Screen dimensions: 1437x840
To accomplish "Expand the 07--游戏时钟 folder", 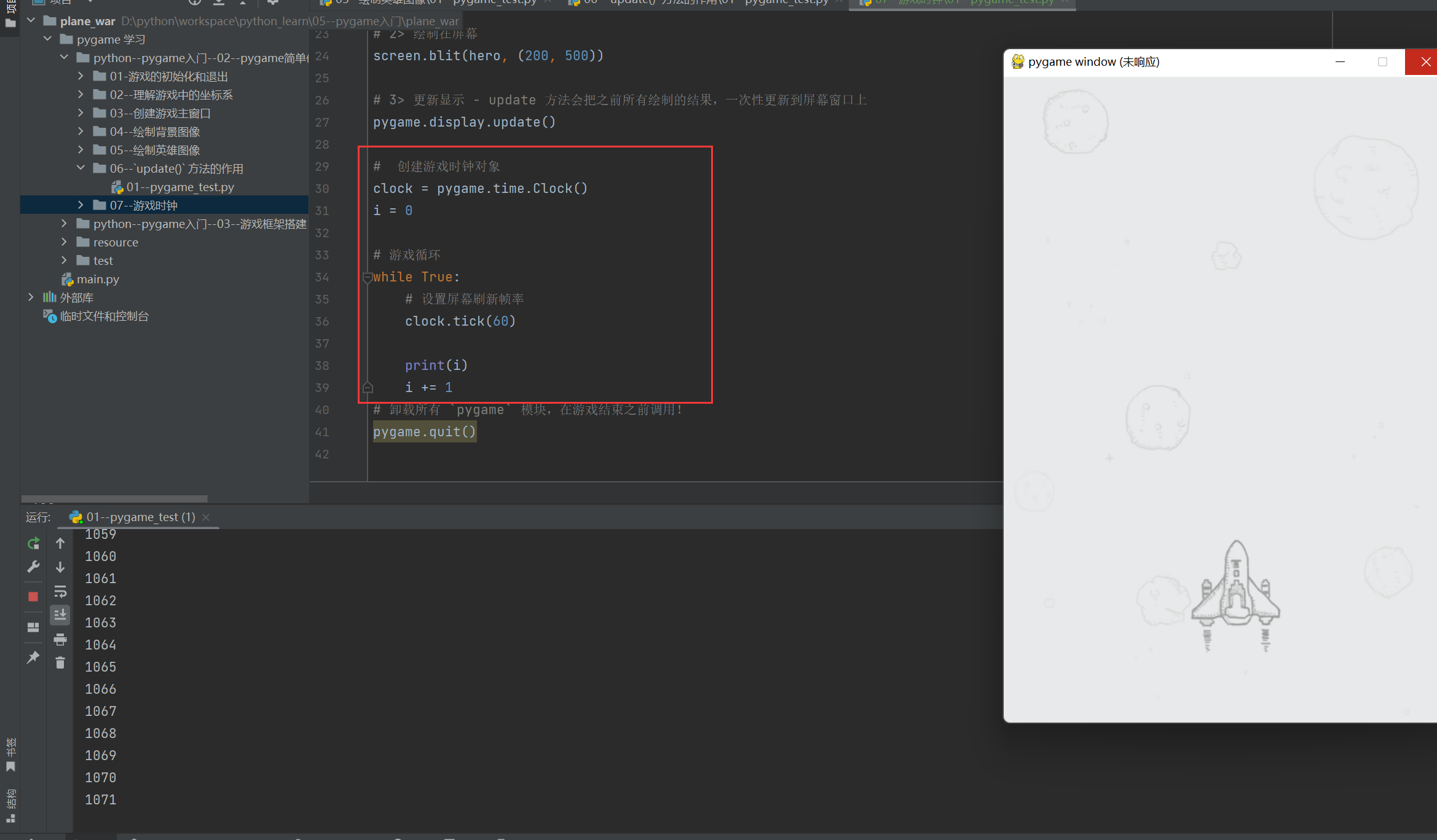I will tap(81, 205).
